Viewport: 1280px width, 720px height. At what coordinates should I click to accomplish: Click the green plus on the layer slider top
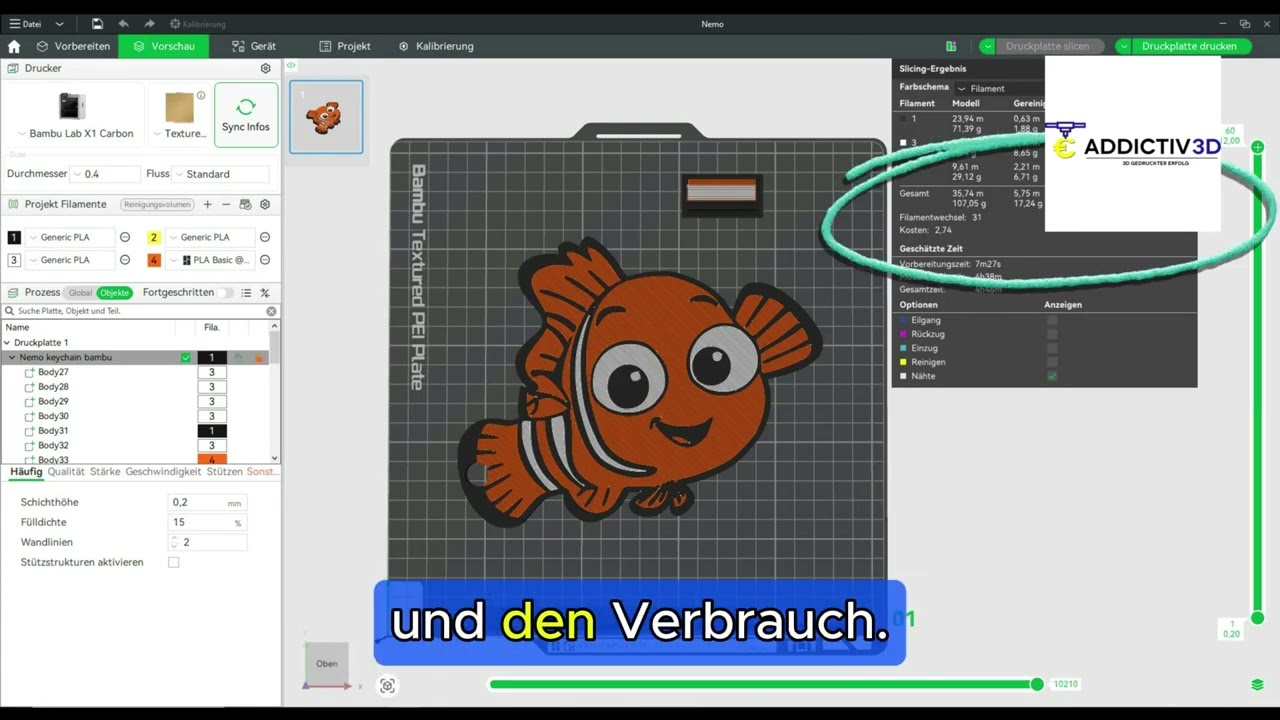(x=1258, y=147)
